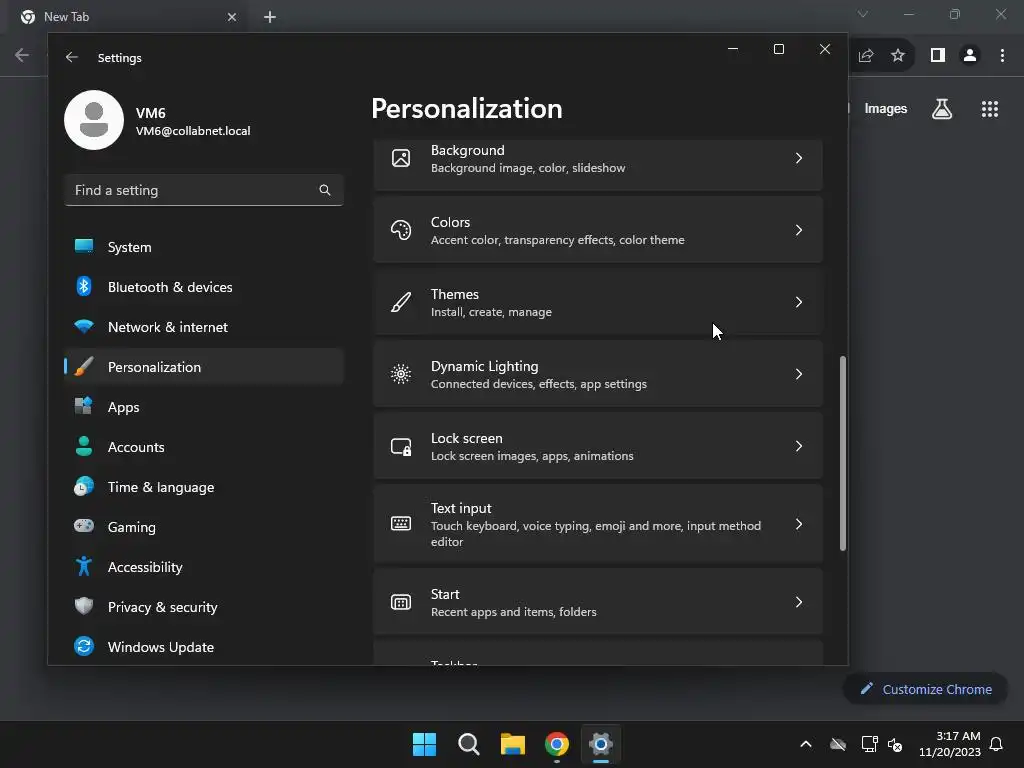Expand Background settings chevron
The height and width of the screenshot is (768, 1024).
pos(799,158)
